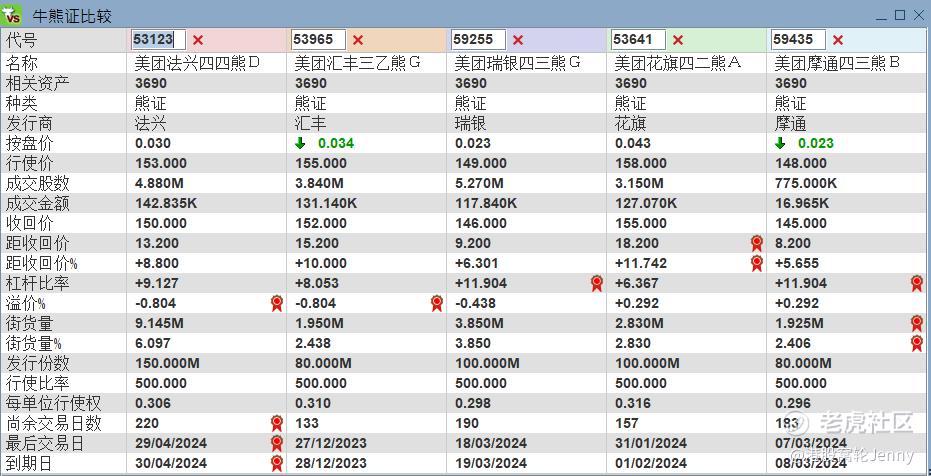Click outstanding quantity 9.145M
This screenshot has height=476, width=931.
coord(159,323)
